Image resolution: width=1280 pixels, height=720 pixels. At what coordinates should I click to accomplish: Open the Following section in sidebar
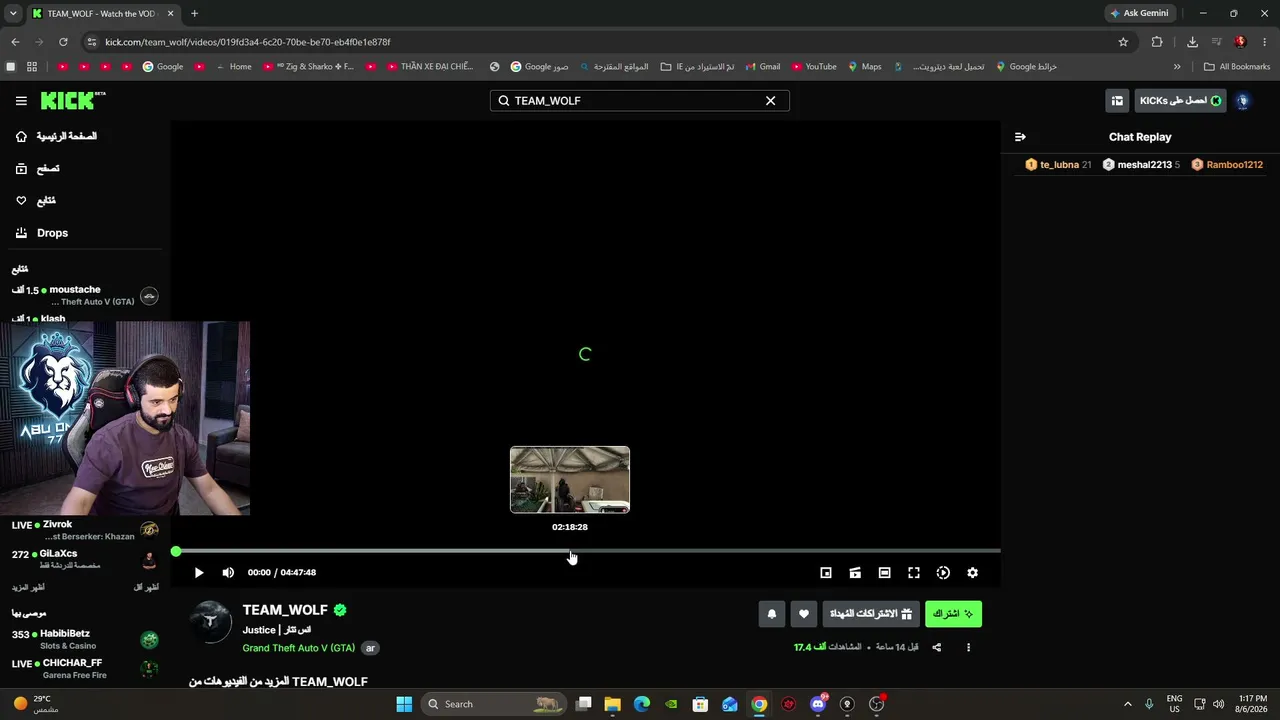36,201
